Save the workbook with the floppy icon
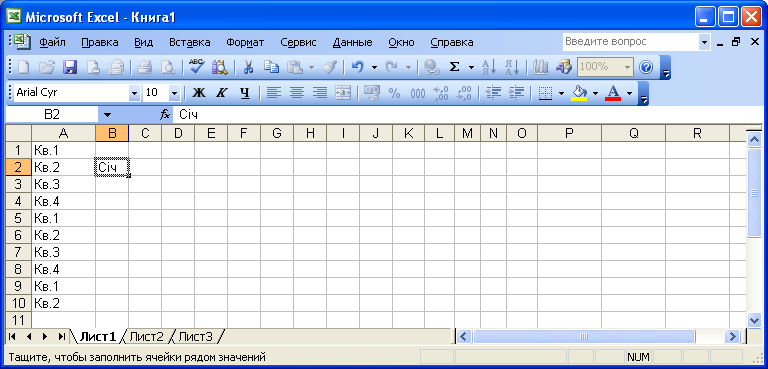Image resolution: width=768 pixels, height=369 pixels. (x=70, y=67)
